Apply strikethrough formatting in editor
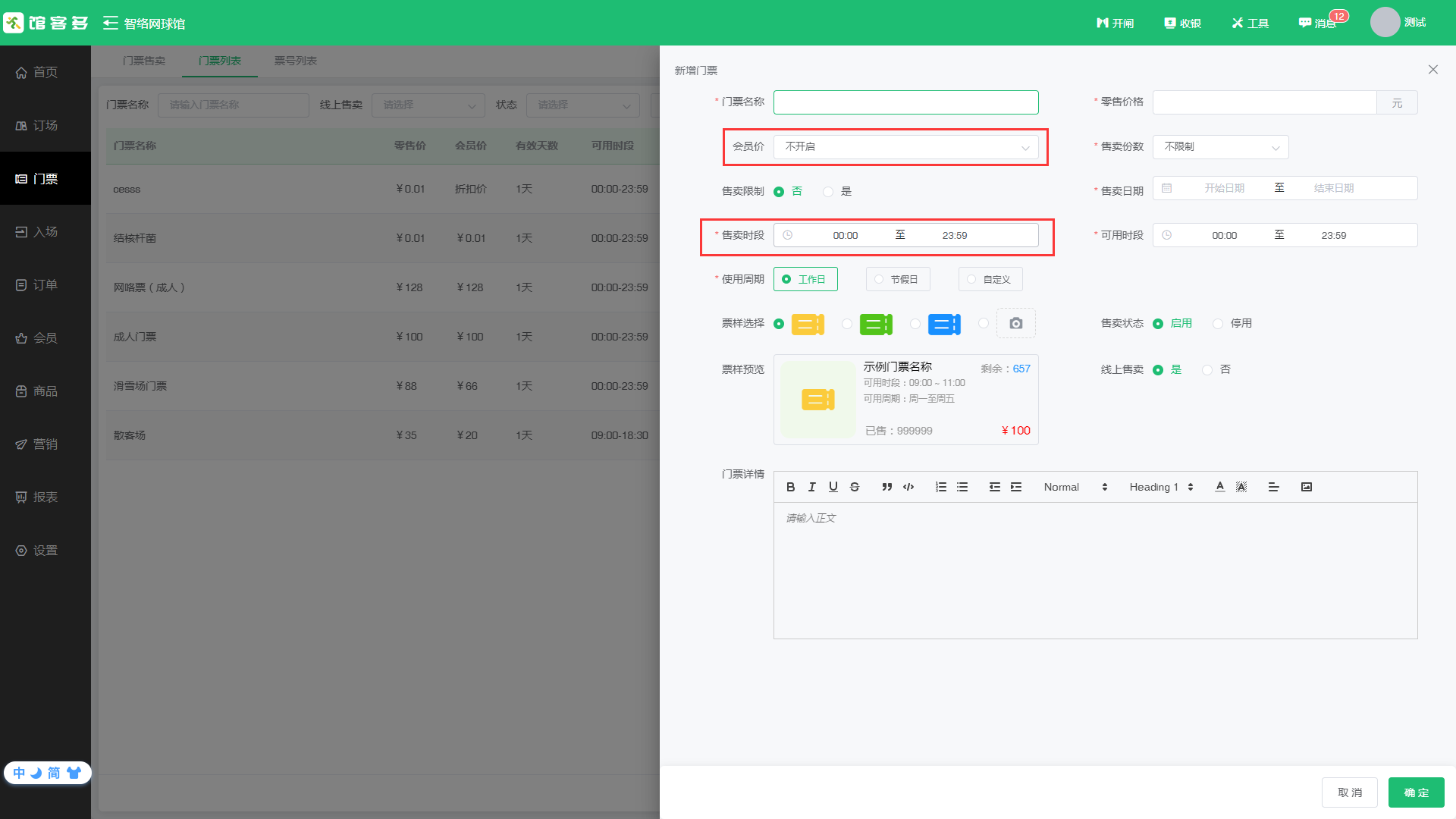1456x819 pixels. (x=855, y=487)
